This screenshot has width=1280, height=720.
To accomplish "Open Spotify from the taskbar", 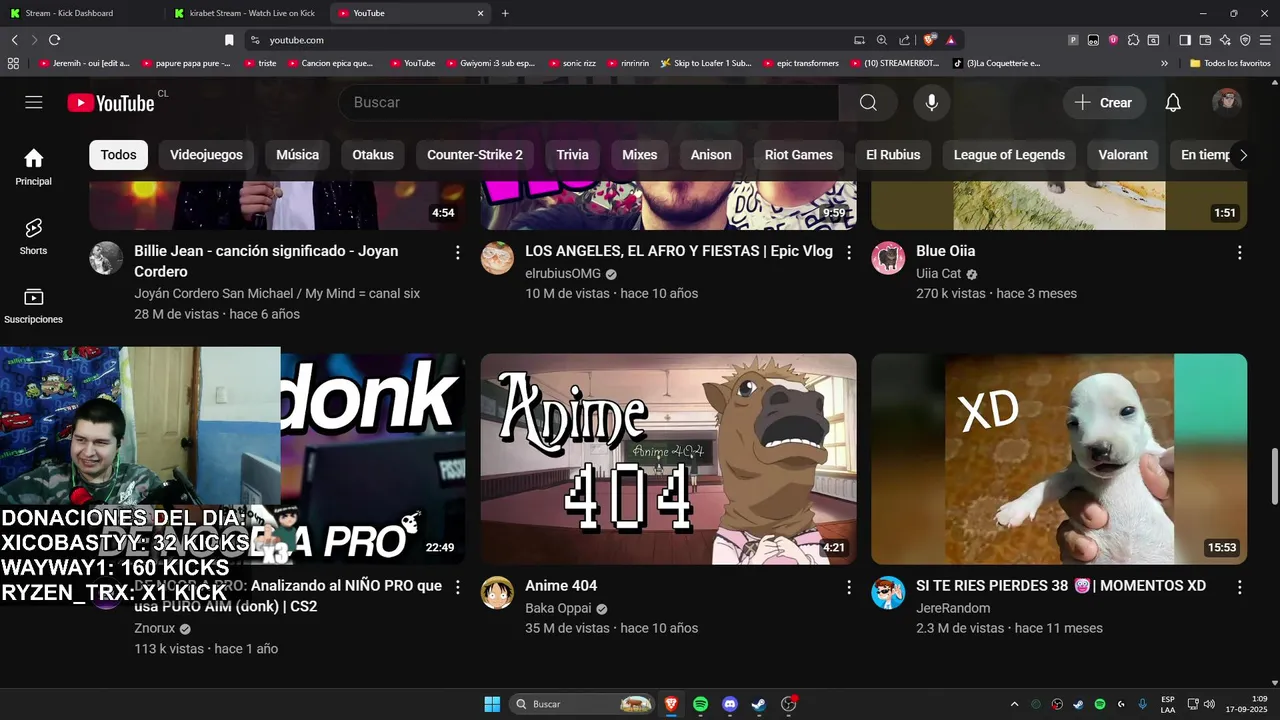I will pyautogui.click(x=701, y=704).
